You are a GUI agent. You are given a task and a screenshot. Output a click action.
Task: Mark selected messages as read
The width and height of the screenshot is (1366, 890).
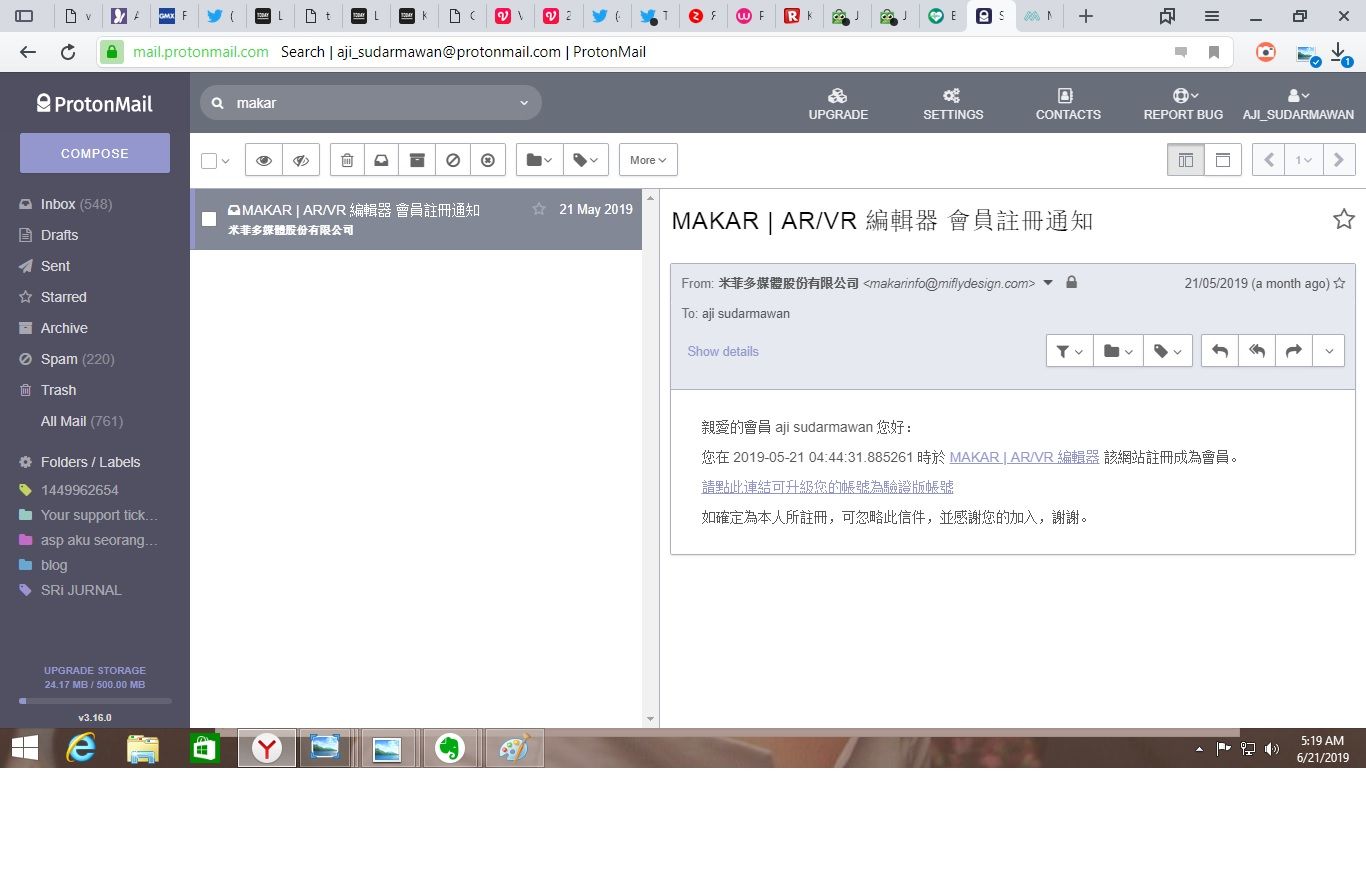tap(264, 160)
